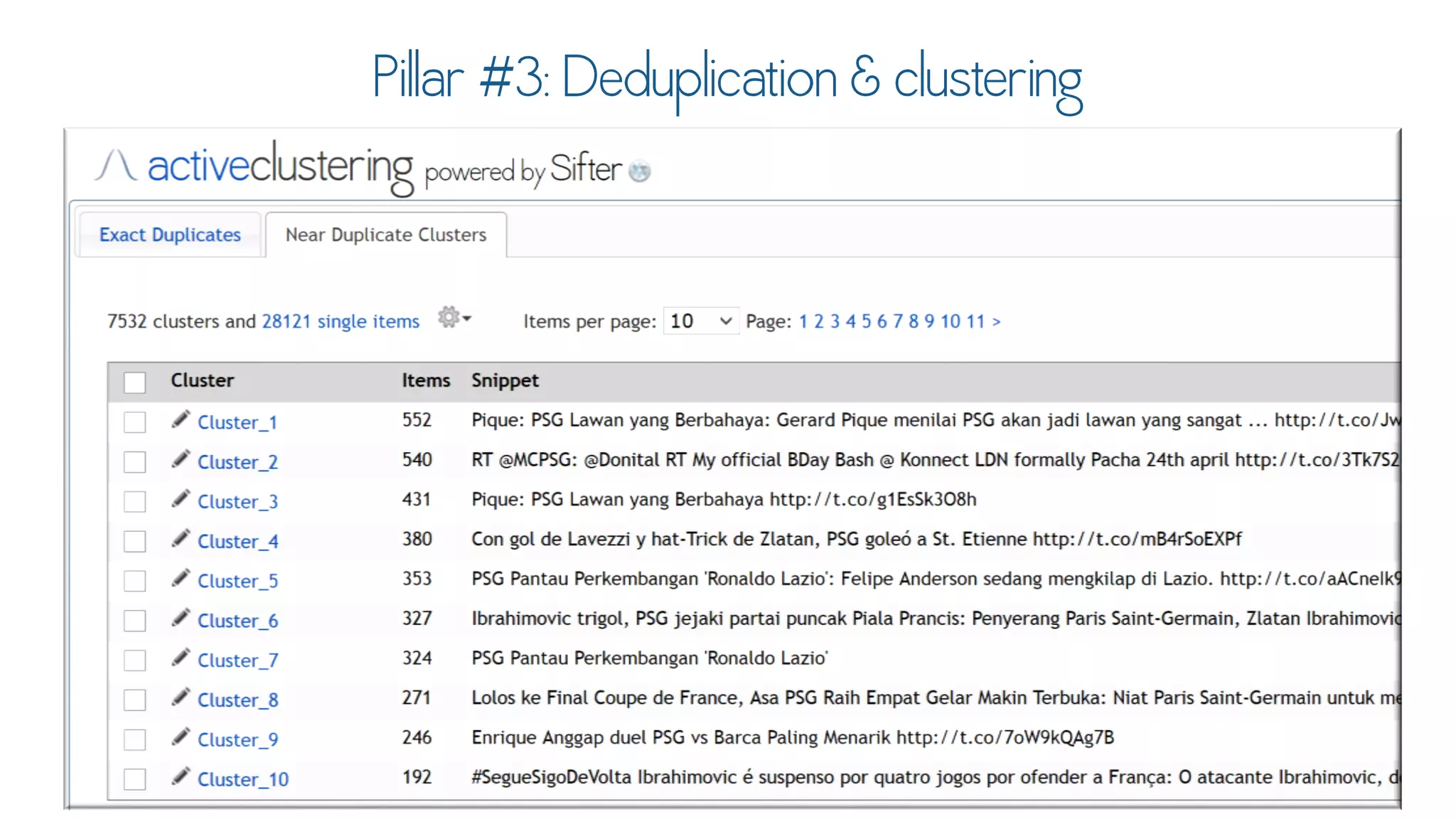This screenshot has width=1456, height=819.
Task: Follow the Cluster_9 link
Action: point(237,740)
